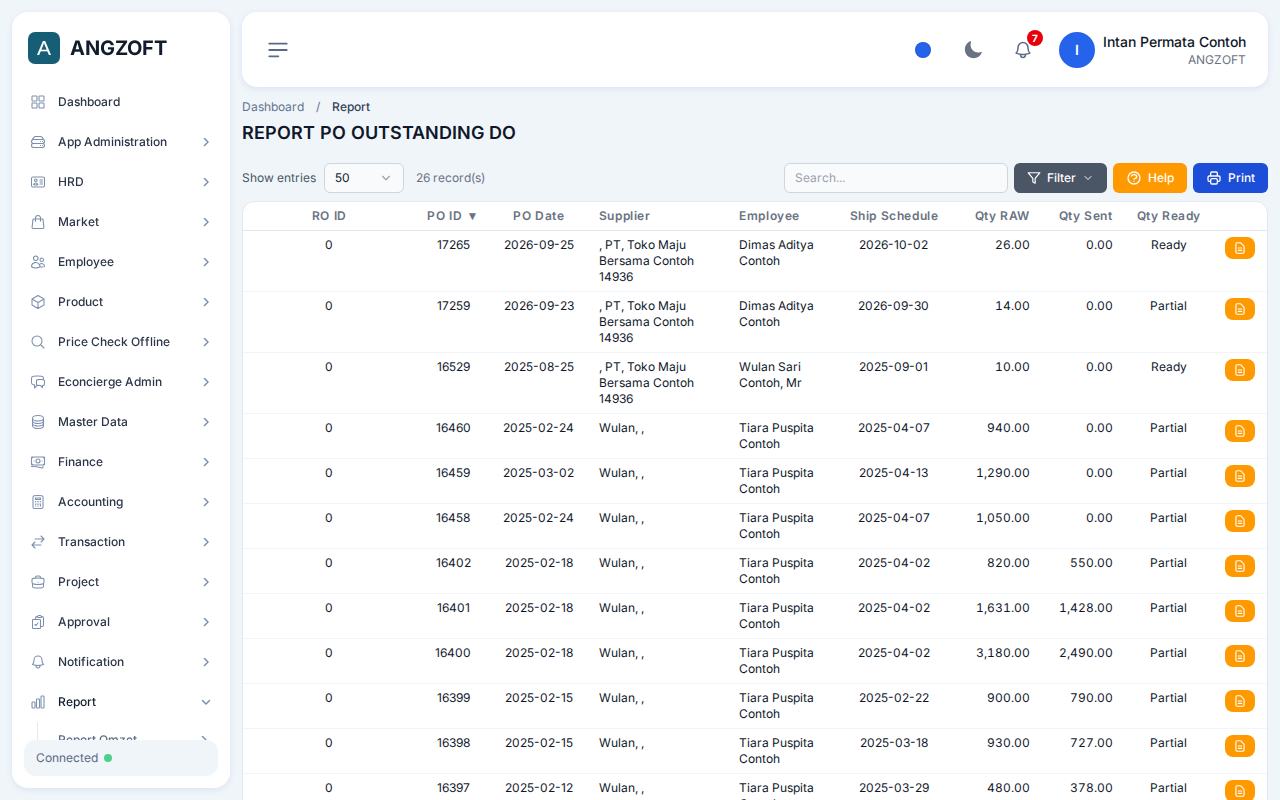
Task: Open detail icon for PO 16459
Action: (x=1240, y=476)
